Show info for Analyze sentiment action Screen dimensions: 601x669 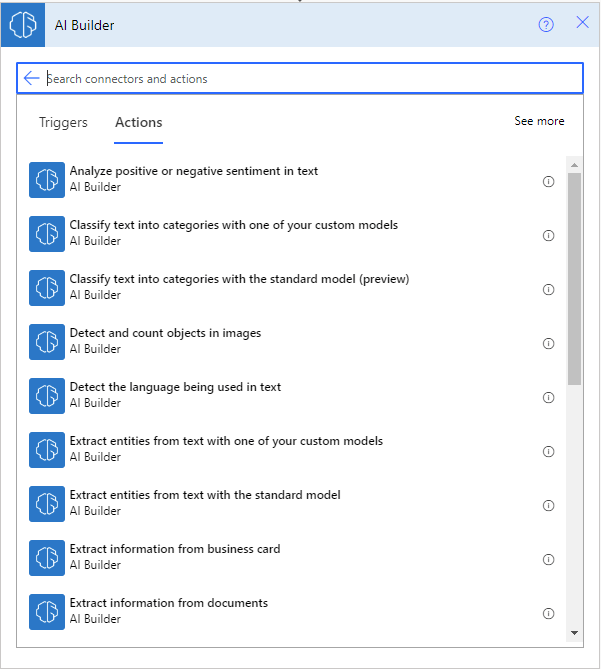point(548,182)
